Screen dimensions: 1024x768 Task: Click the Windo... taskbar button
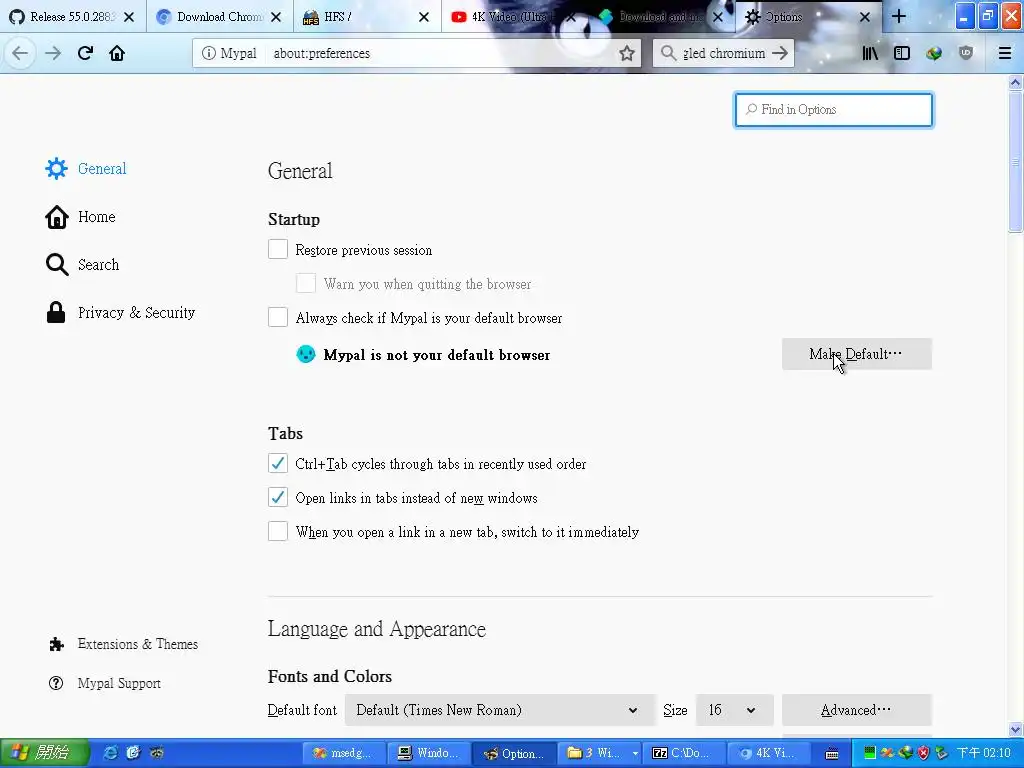429,753
